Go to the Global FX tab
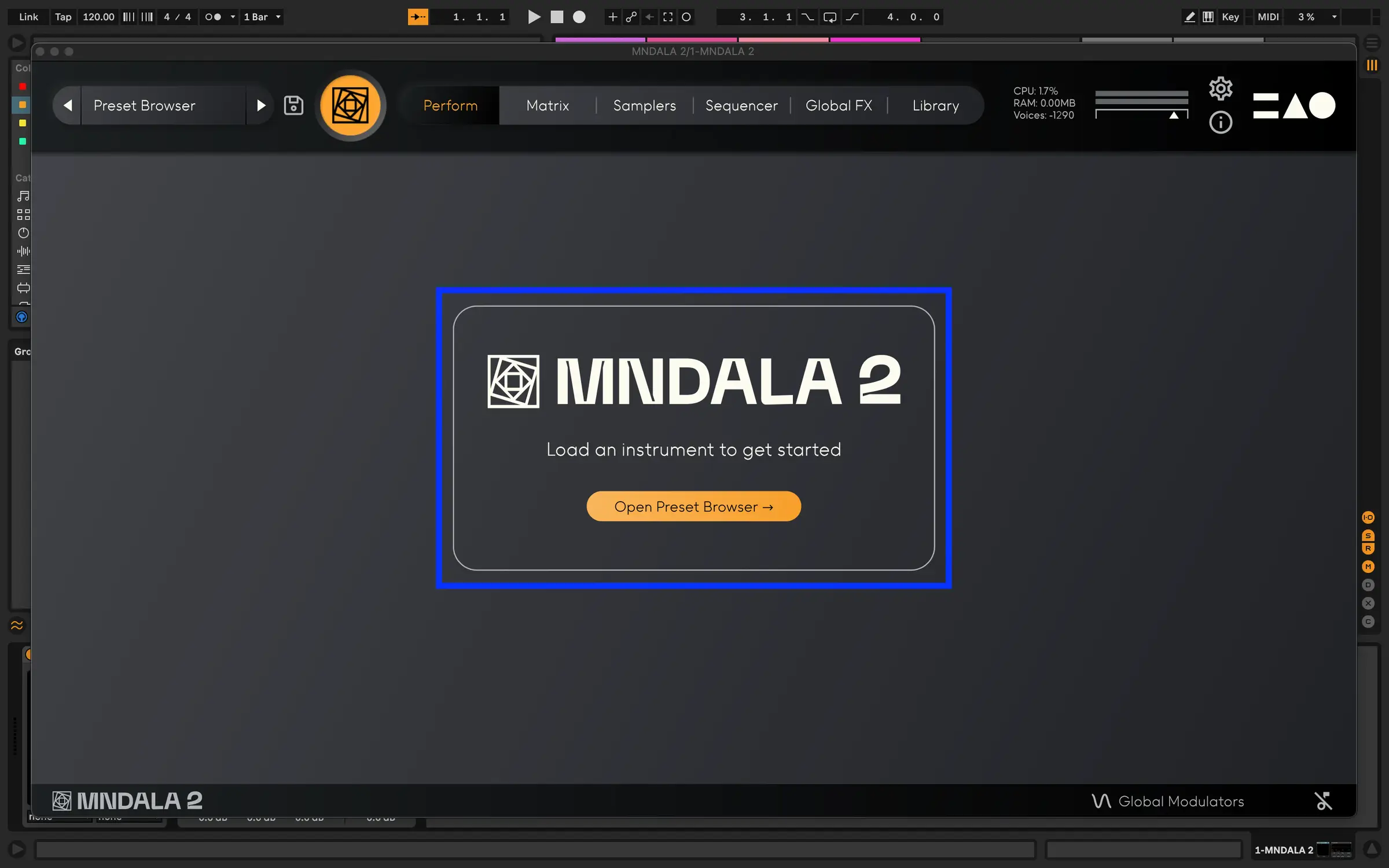Image resolution: width=1389 pixels, height=868 pixels. [x=839, y=105]
